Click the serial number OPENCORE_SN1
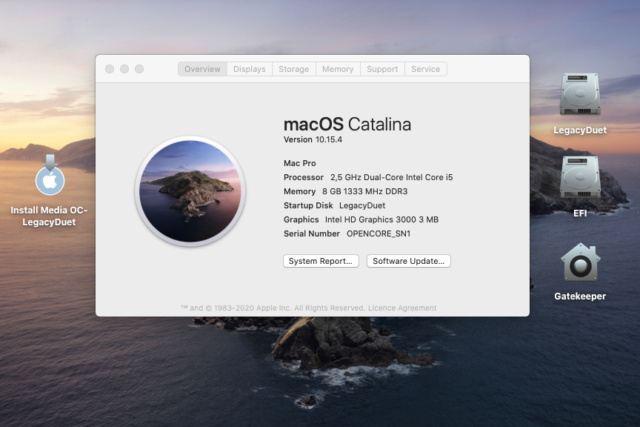The height and width of the screenshot is (427, 640). pyautogui.click(x=378, y=234)
